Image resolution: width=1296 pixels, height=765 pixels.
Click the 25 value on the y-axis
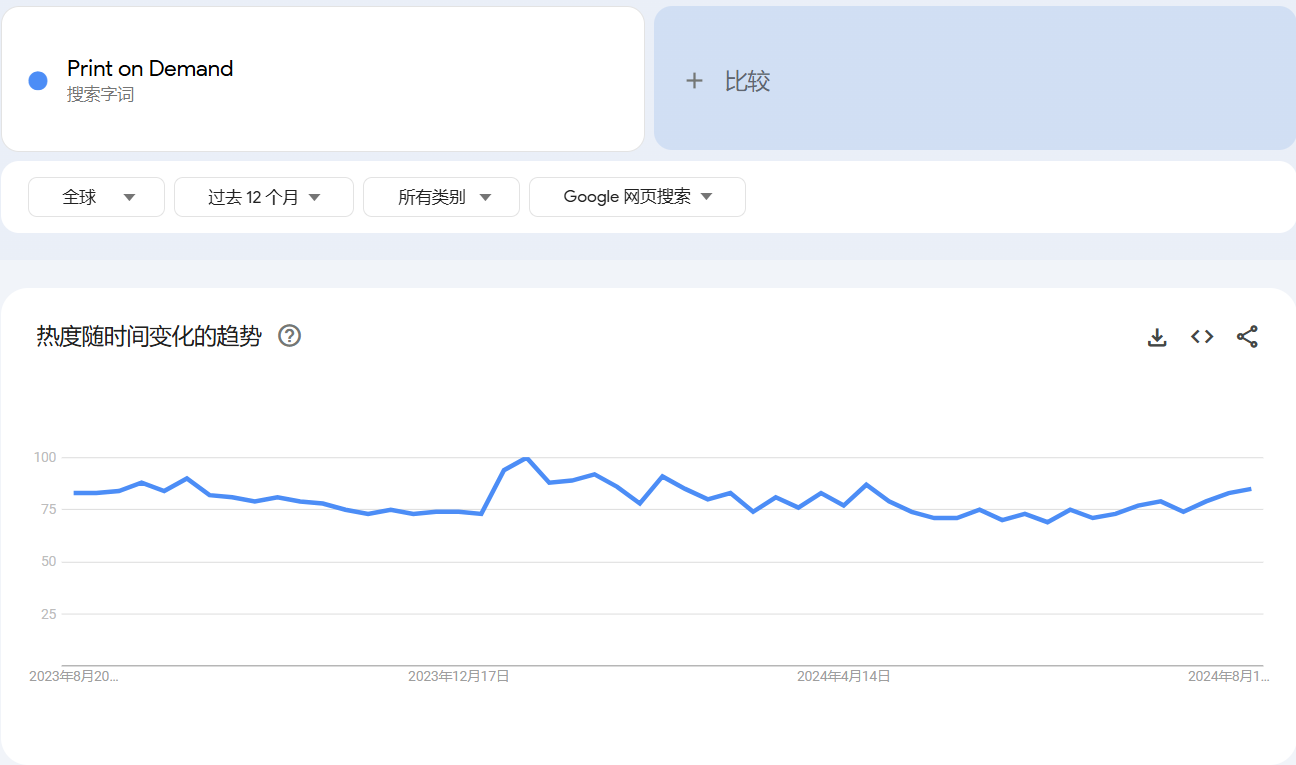tap(48, 614)
